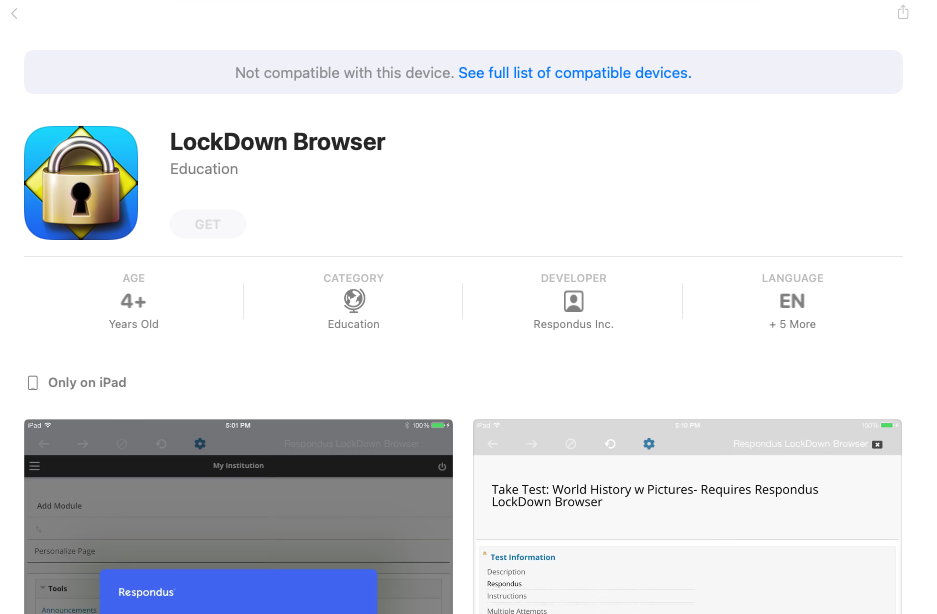937x614 pixels.
Task: Click the Category label above the globe
Action: coord(354,278)
